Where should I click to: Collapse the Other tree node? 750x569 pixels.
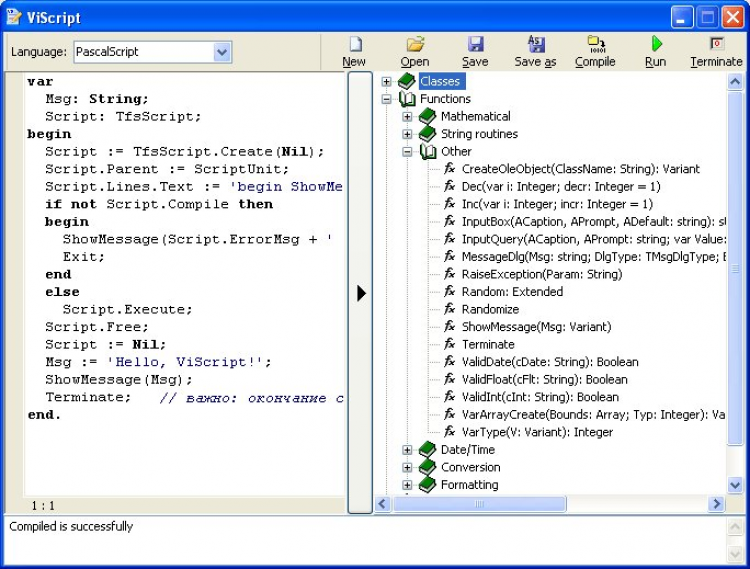[x=407, y=152]
